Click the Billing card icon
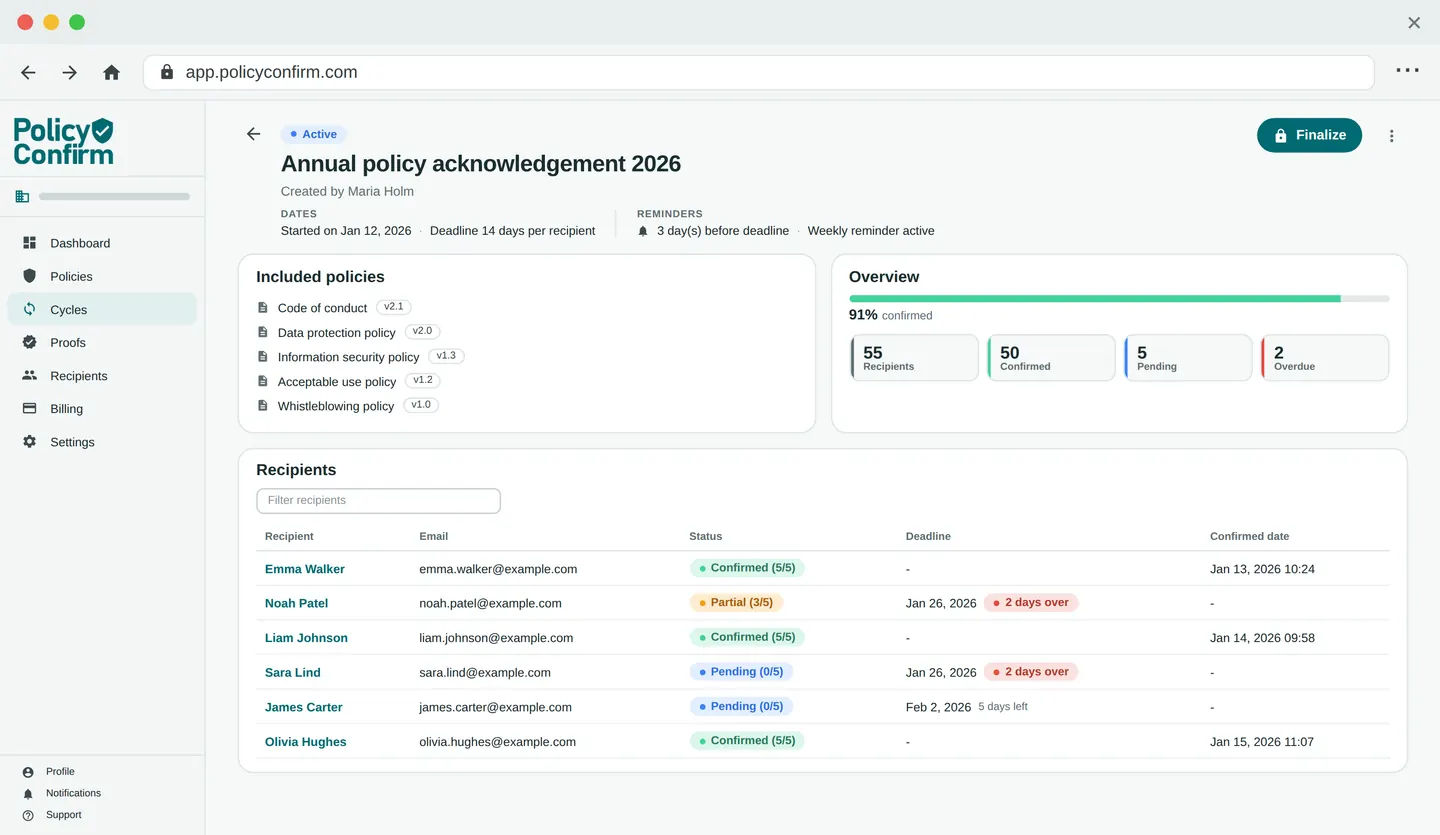Image resolution: width=1440 pixels, height=835 pixels. (30, 409)
